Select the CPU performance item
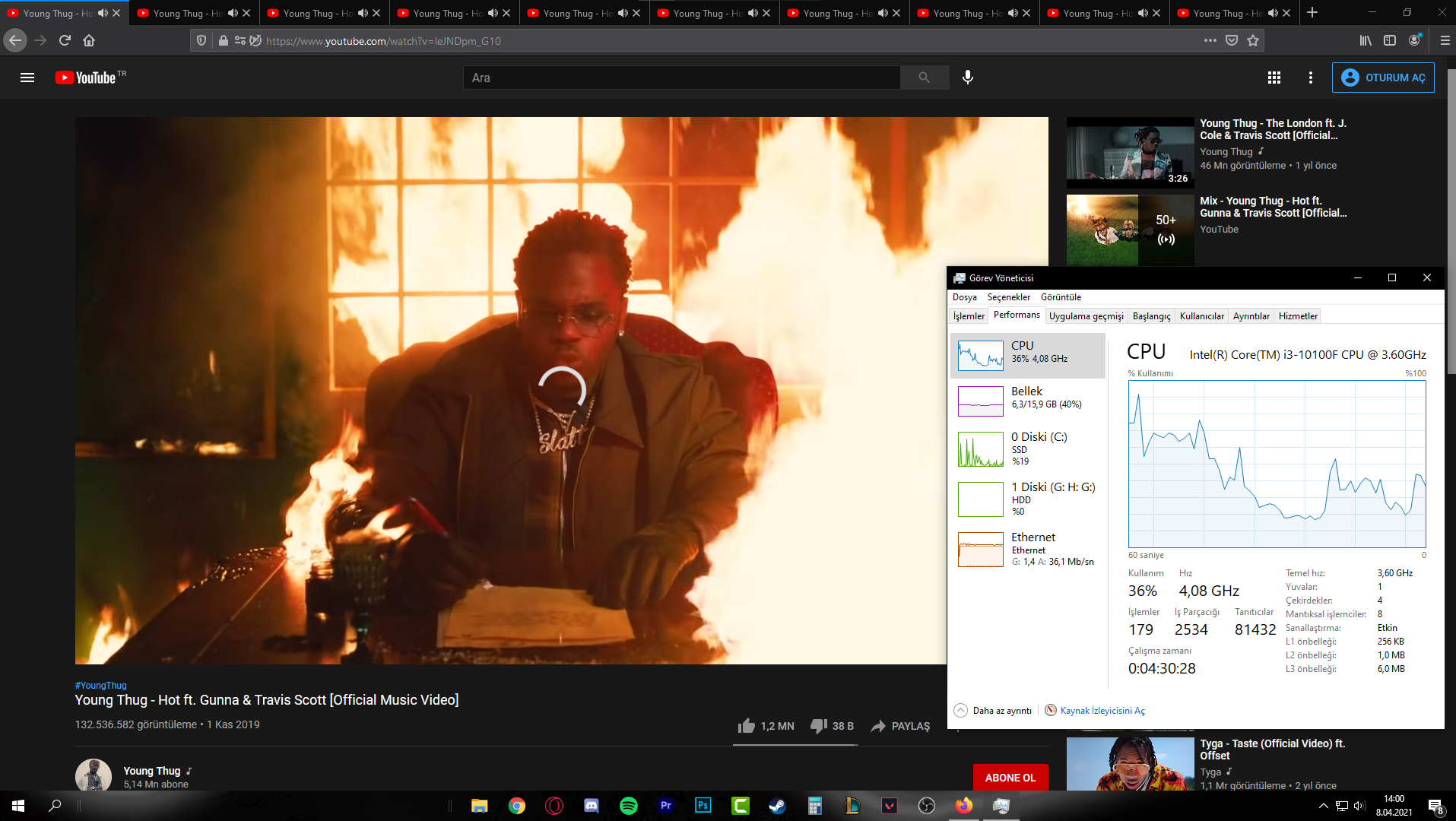Screen dimensions: 1456x821 pos(1028,355)
